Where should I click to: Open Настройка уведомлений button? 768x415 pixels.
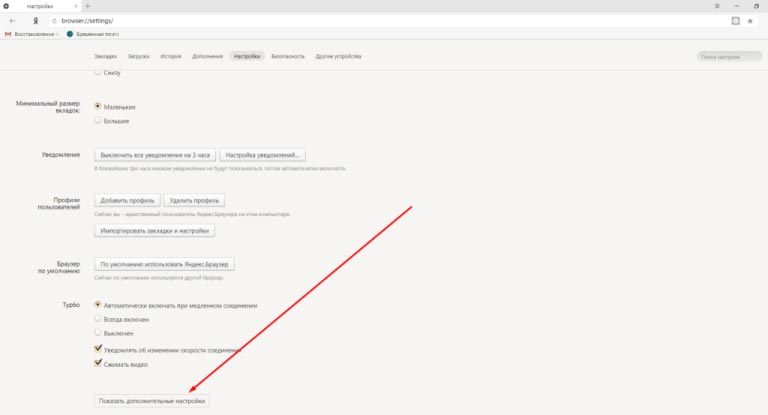(263, 155)
